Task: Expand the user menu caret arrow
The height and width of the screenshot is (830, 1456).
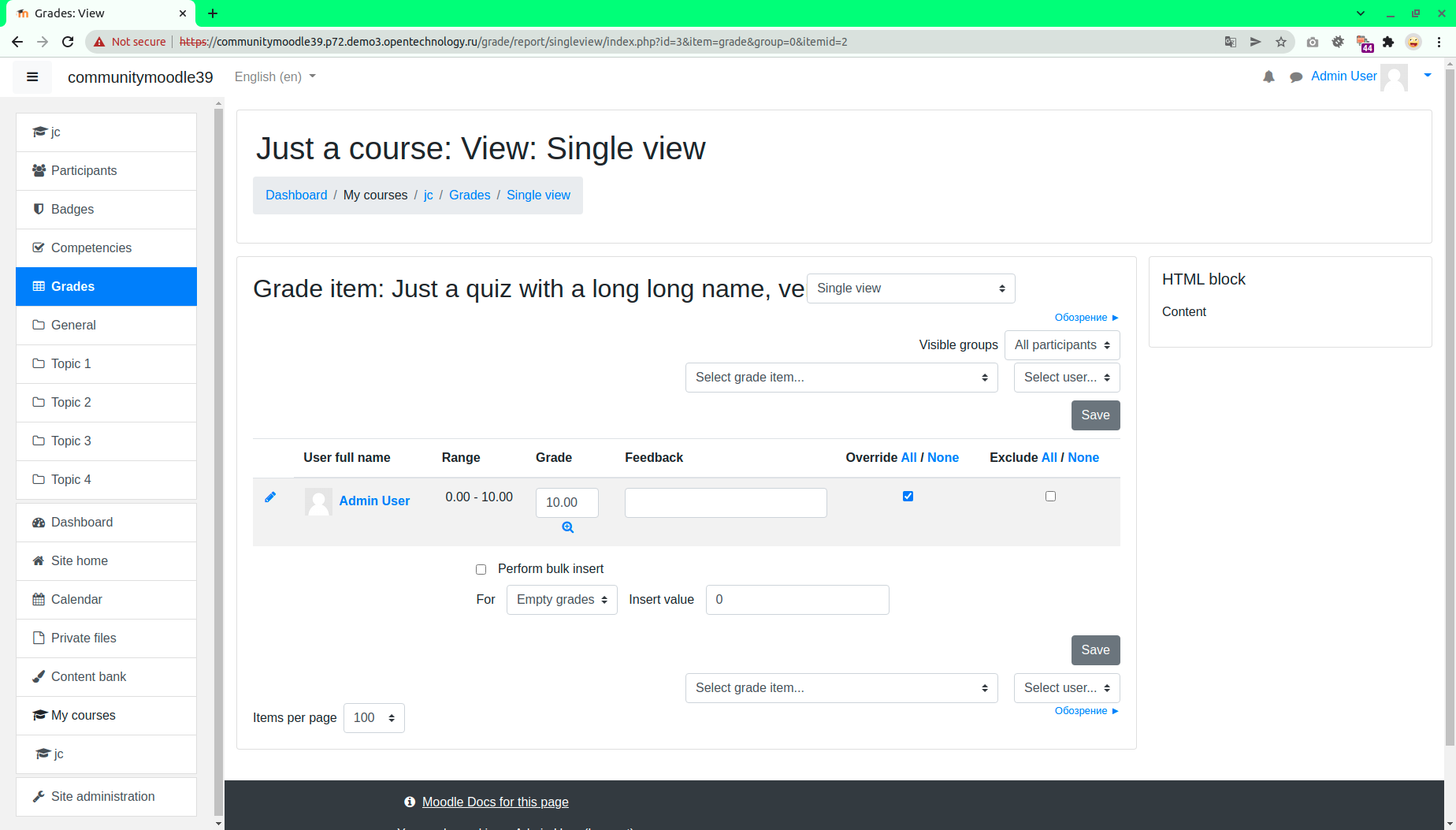Action: 1428,76
